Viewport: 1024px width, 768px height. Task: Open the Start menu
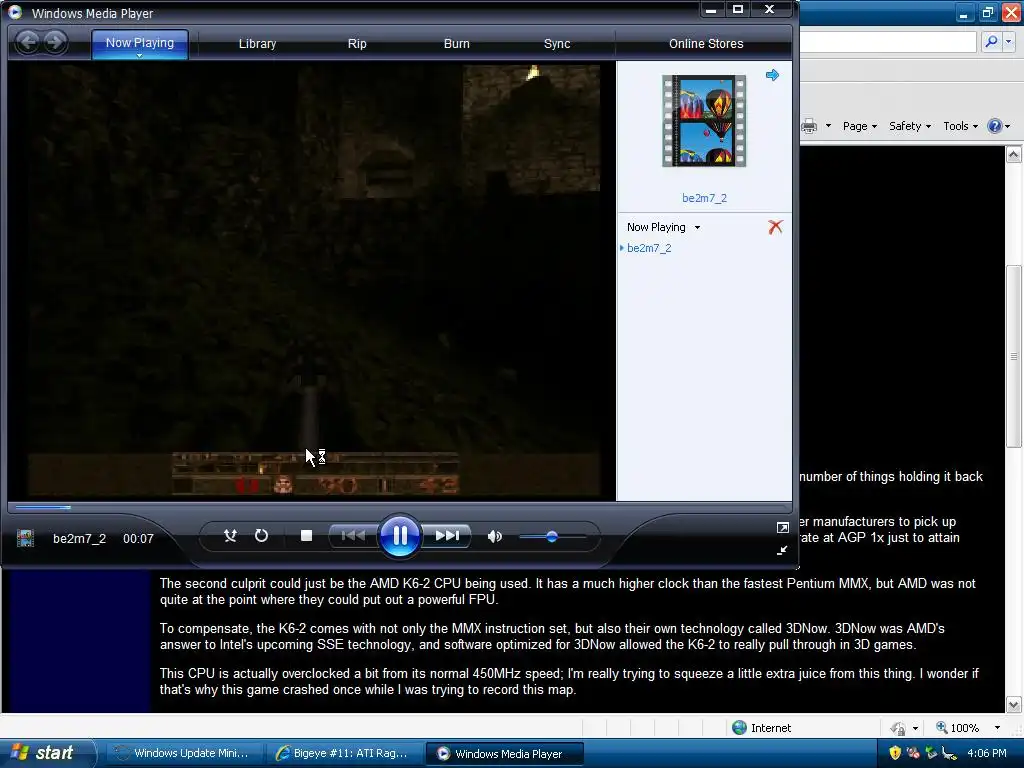coord(47,753)
